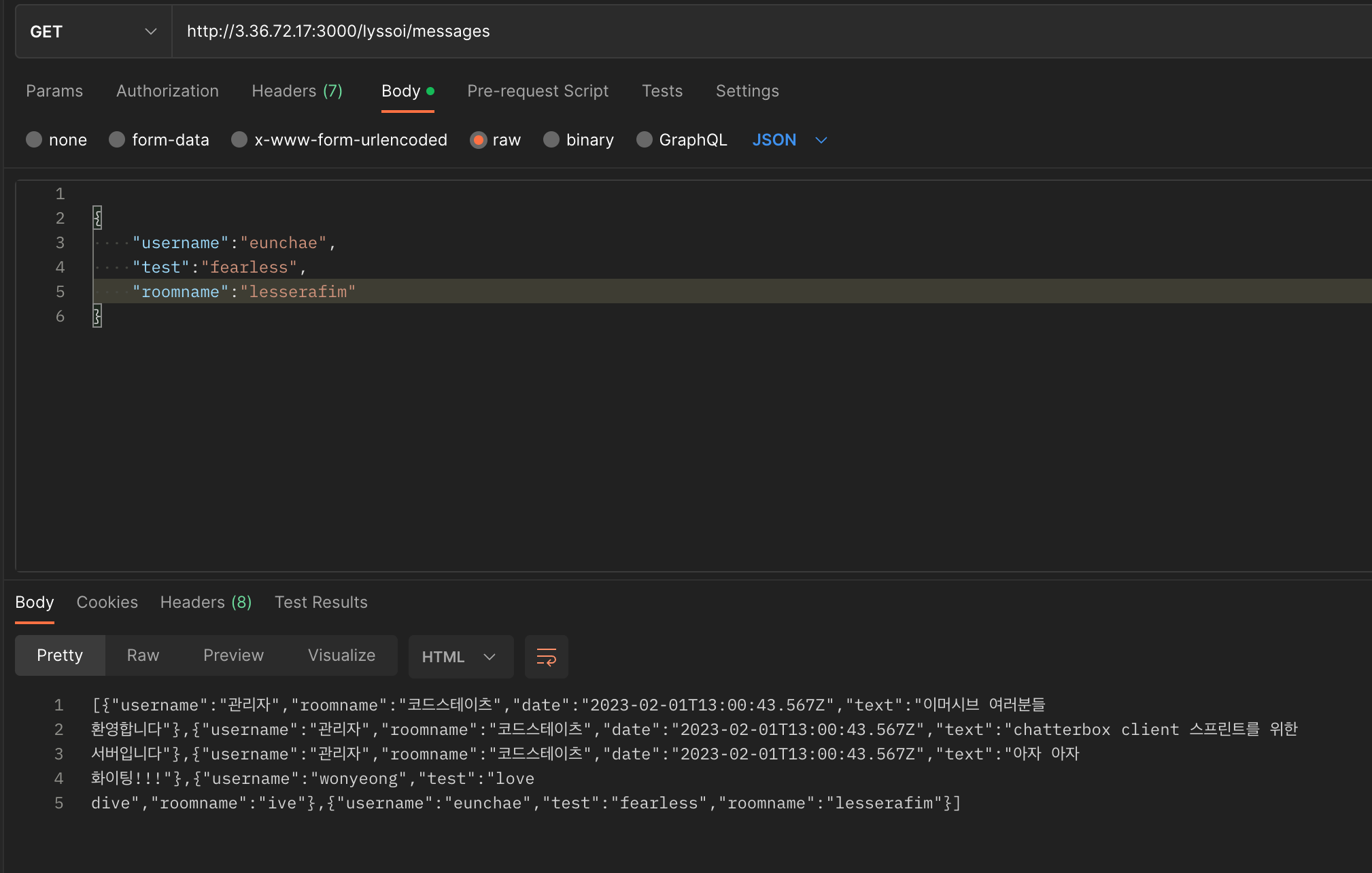Open the Authorization tab
The image size is (1372, 873).
point(167,91)
